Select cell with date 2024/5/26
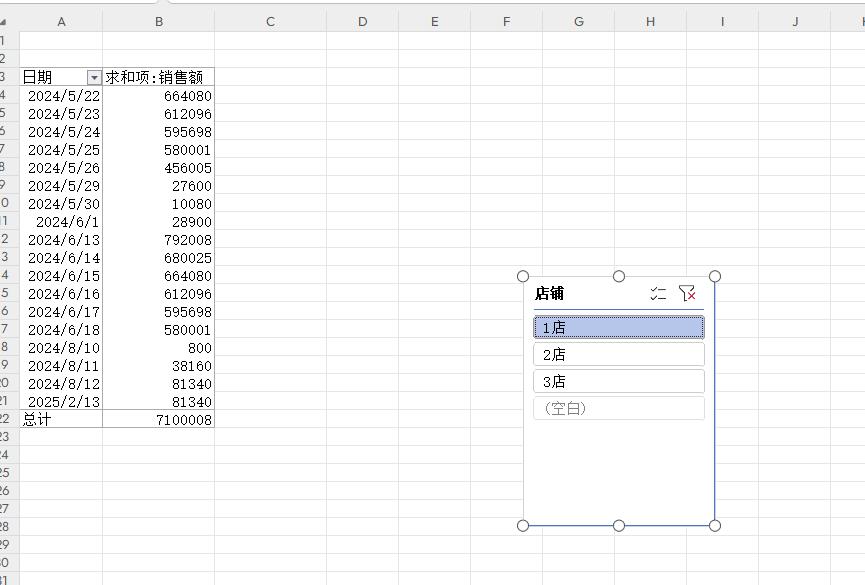Screen dimensions: 865x585 point(61,168)
